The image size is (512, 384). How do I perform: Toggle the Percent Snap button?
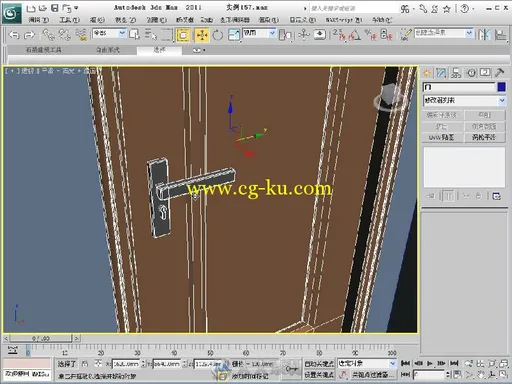370,35
